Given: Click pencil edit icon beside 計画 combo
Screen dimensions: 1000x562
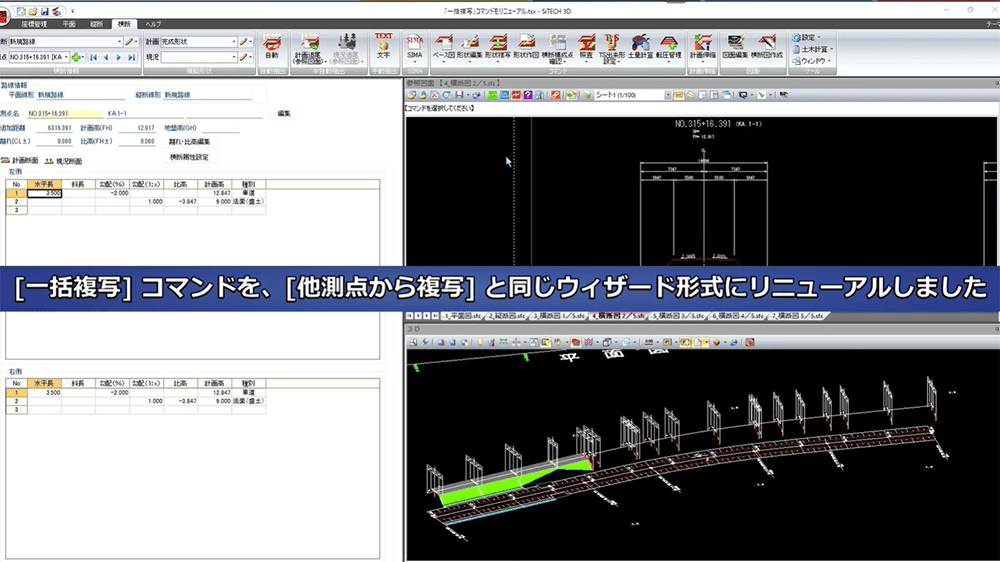Looking at the screenshot, I should 244,41.
